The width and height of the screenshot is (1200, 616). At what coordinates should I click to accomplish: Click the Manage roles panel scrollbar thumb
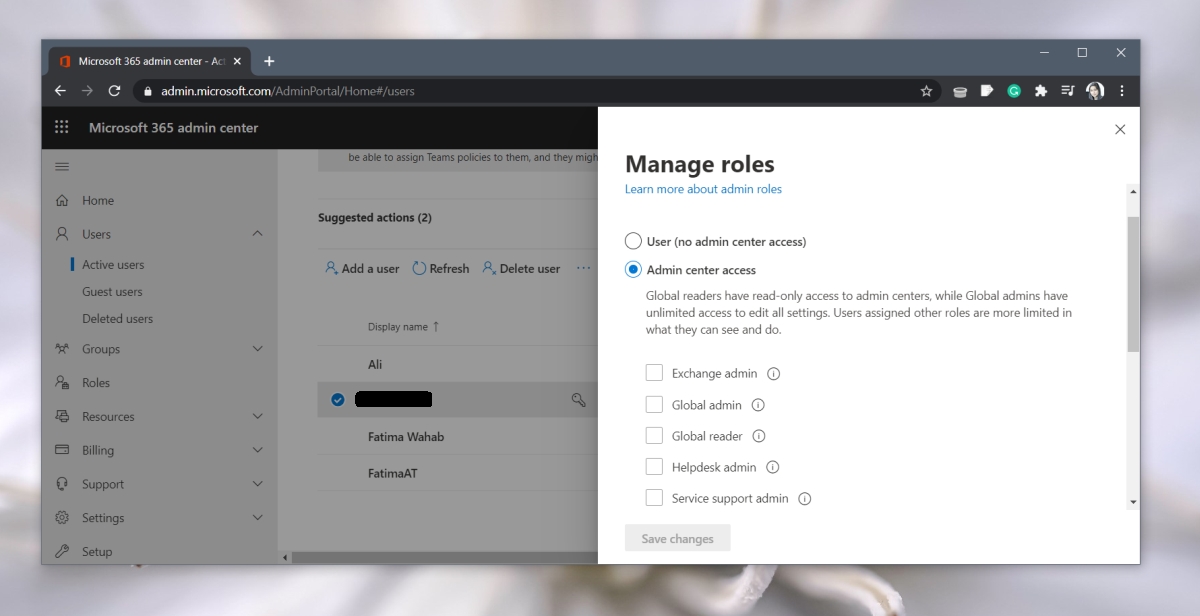pyautogui.click(x=1133, y=284)
